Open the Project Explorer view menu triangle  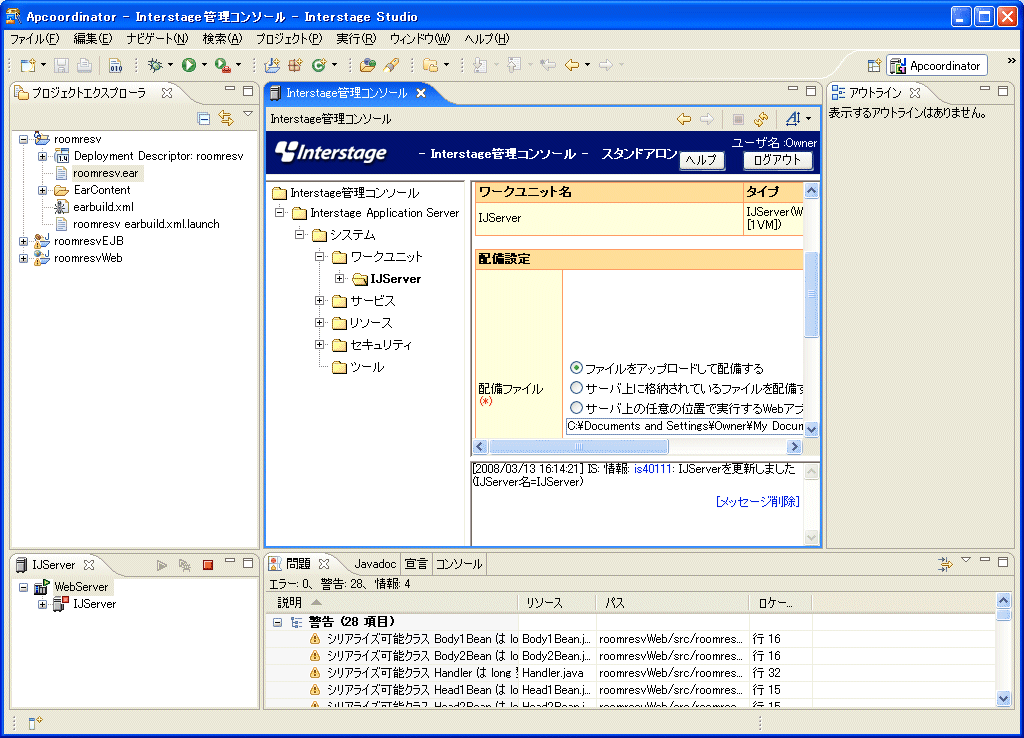(x=248, y=114)
